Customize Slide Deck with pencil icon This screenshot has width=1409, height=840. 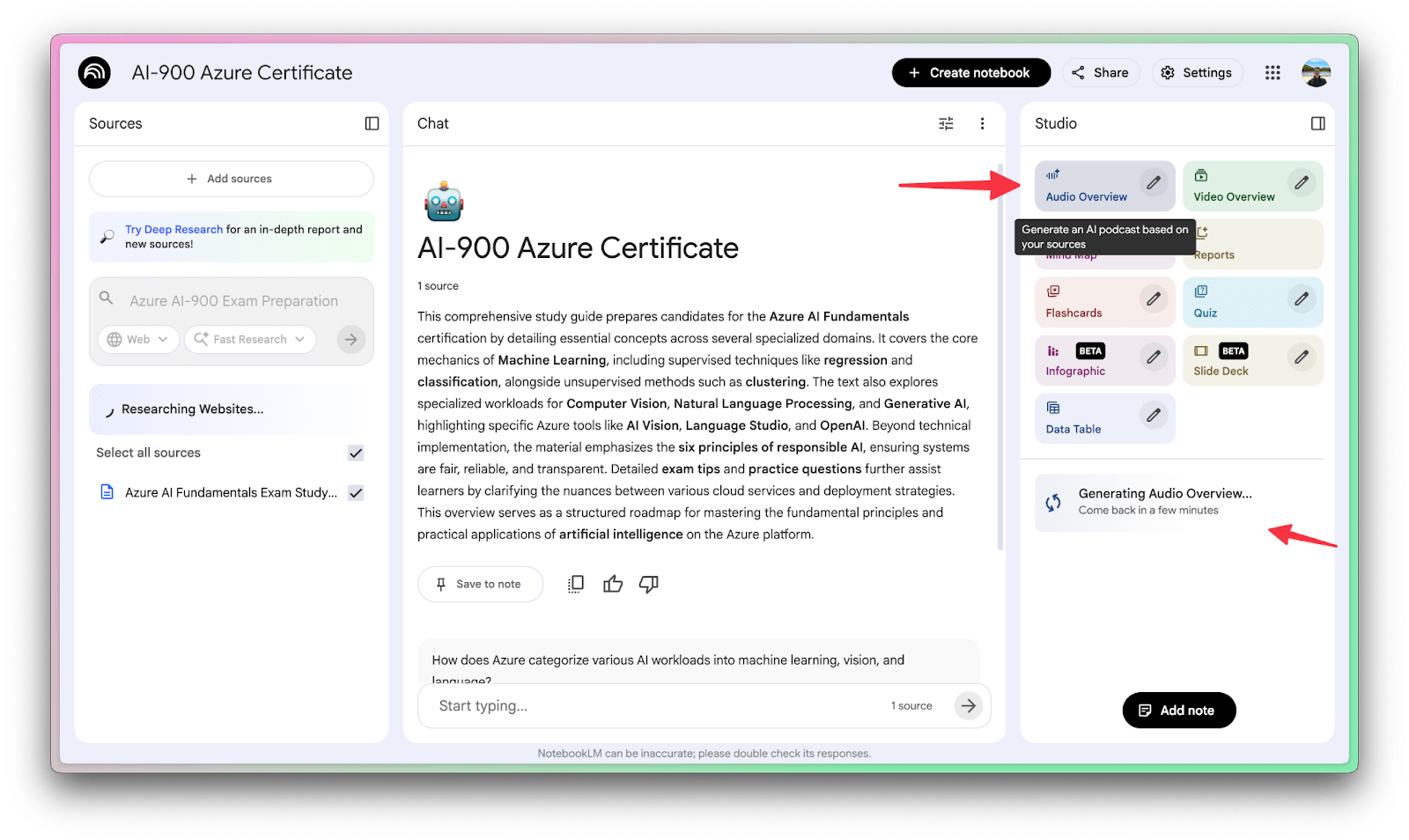point(1301,357)
